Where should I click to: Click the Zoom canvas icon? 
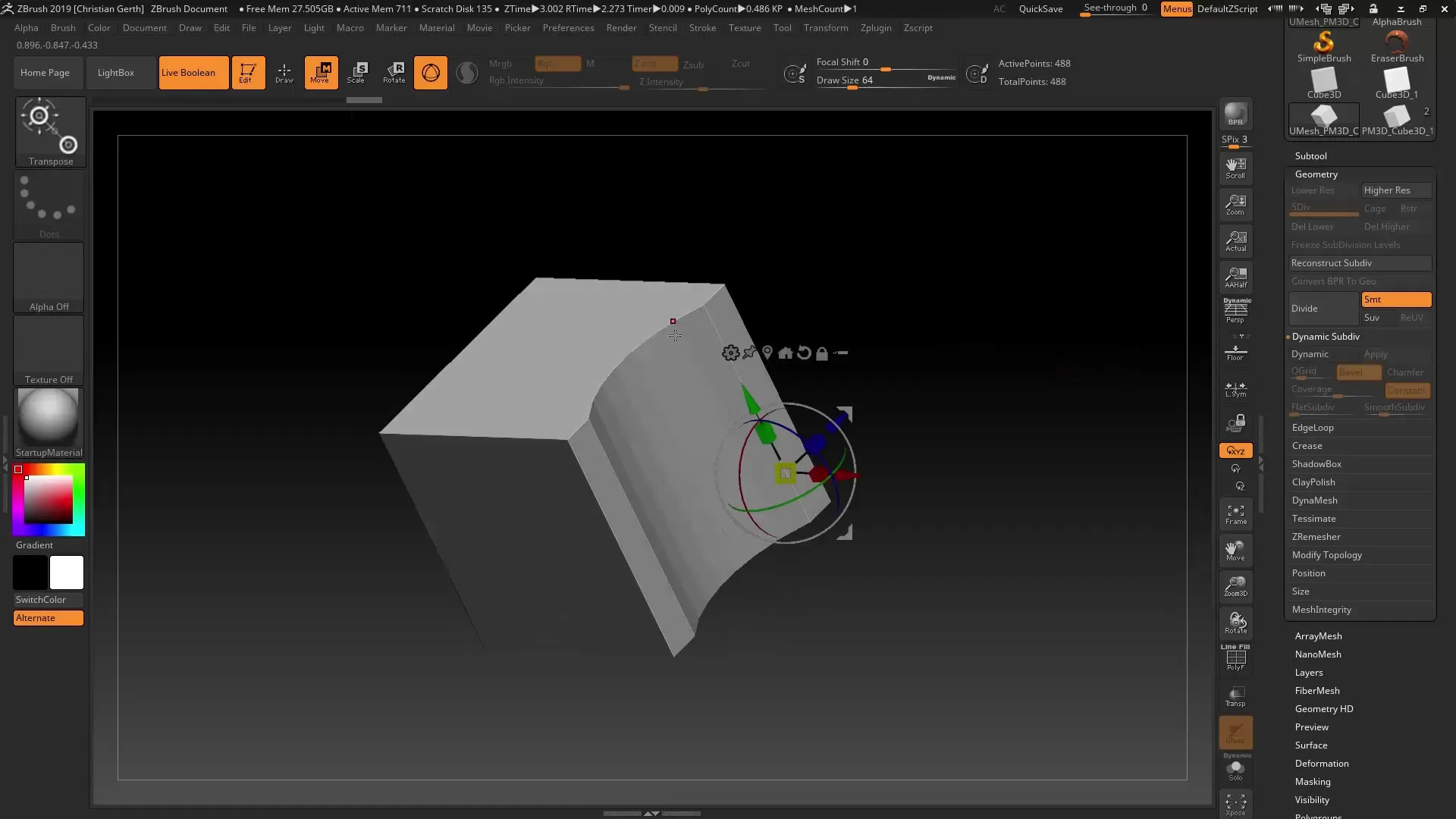pyautogui.click(x=1235, y=205)
